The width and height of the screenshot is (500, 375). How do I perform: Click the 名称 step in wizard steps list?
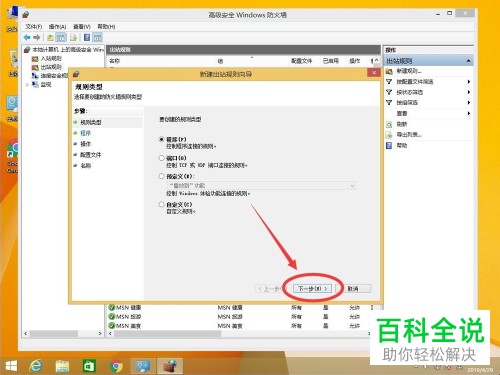[86, 166]
